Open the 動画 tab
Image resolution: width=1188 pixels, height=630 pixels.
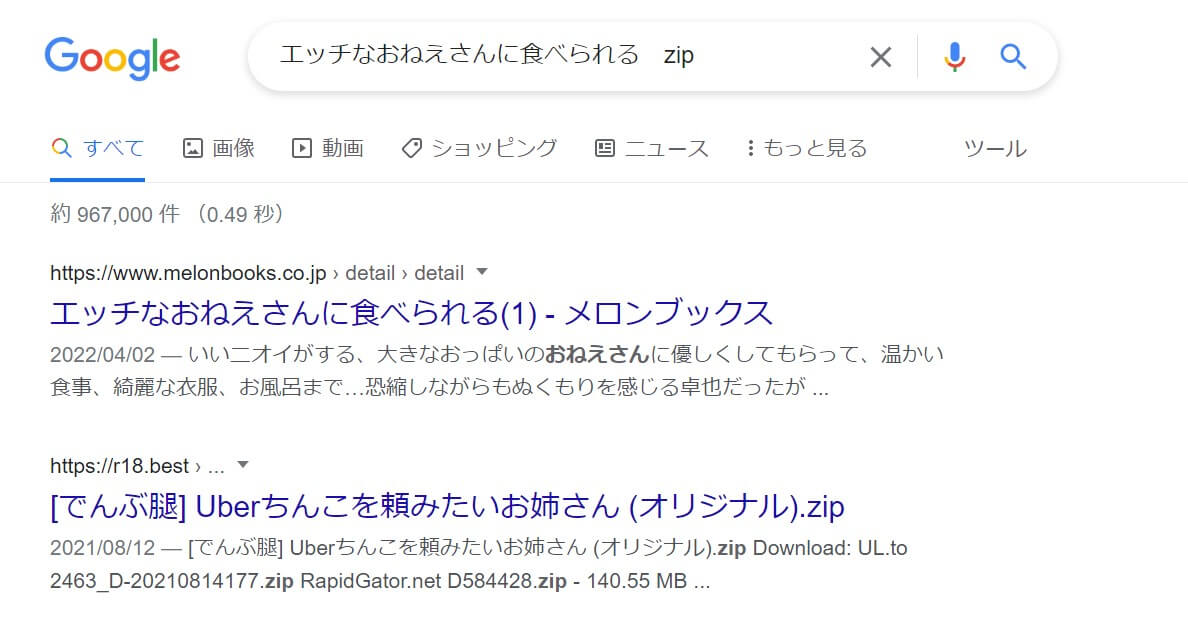point(328,148)
